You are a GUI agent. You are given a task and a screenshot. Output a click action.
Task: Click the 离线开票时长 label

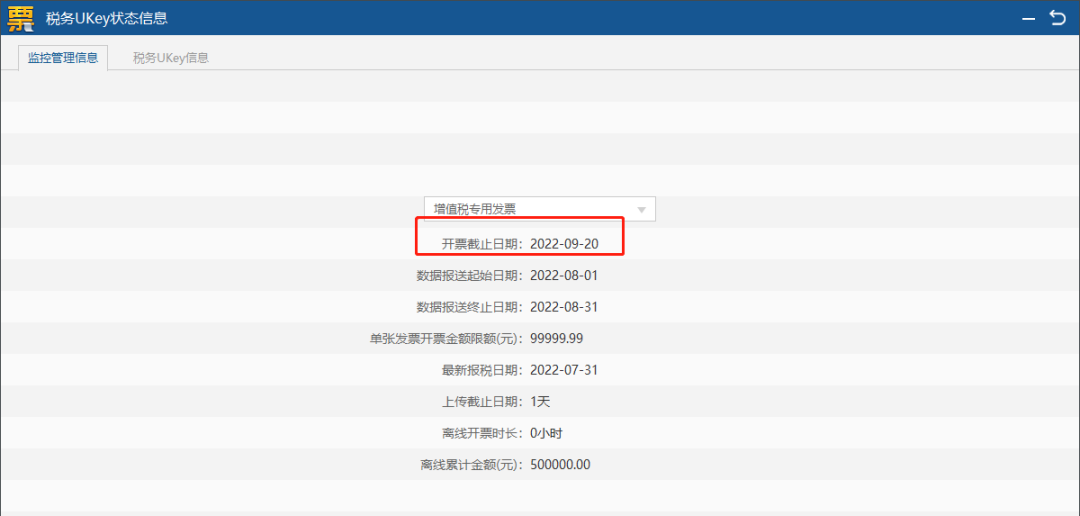[x=484, y=433]
